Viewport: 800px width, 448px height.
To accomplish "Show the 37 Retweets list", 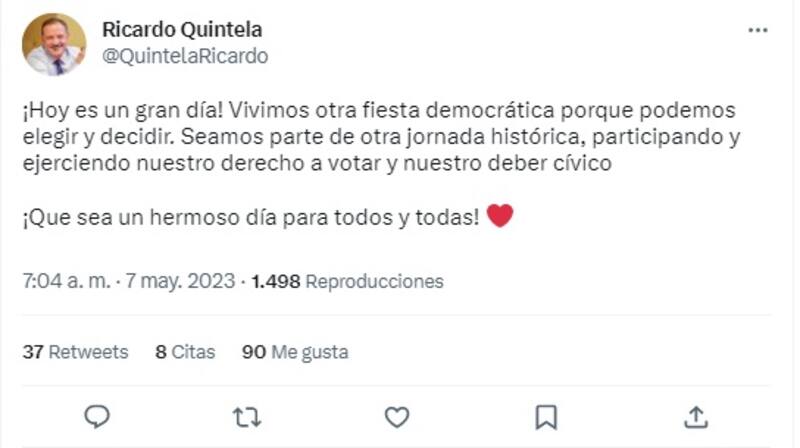I will pyautogui.click(x=75, y=352).
